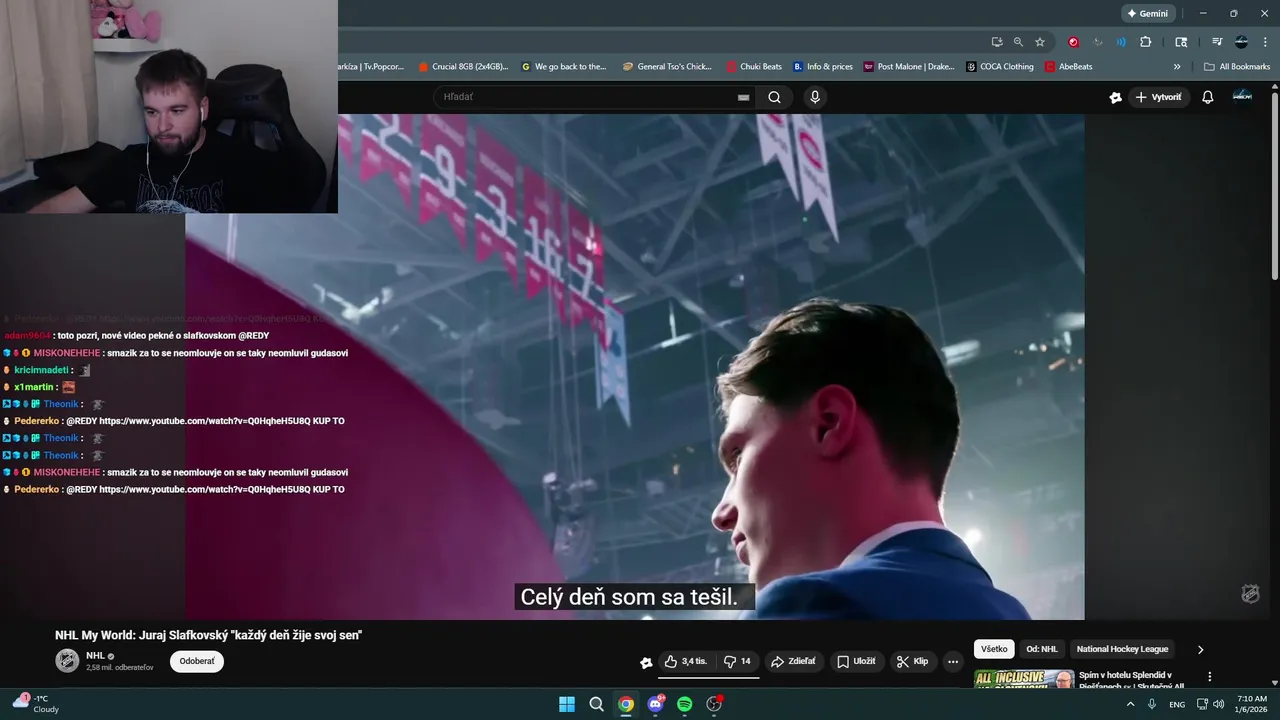This screenshot has width=1280, height=720.
Task: Bookmark this page with the star icon
Action: click(1040, 42)
